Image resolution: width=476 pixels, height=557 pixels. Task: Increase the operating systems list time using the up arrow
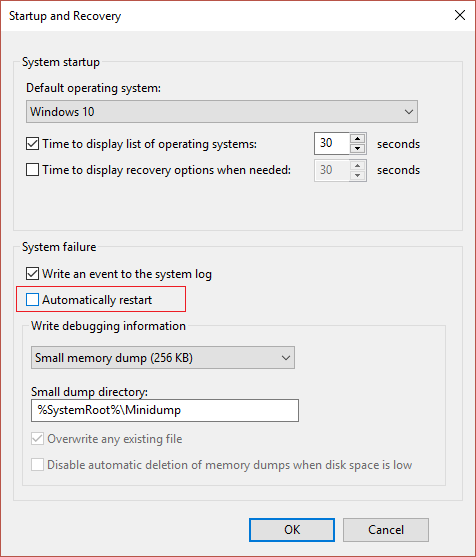tap(358, 139)
